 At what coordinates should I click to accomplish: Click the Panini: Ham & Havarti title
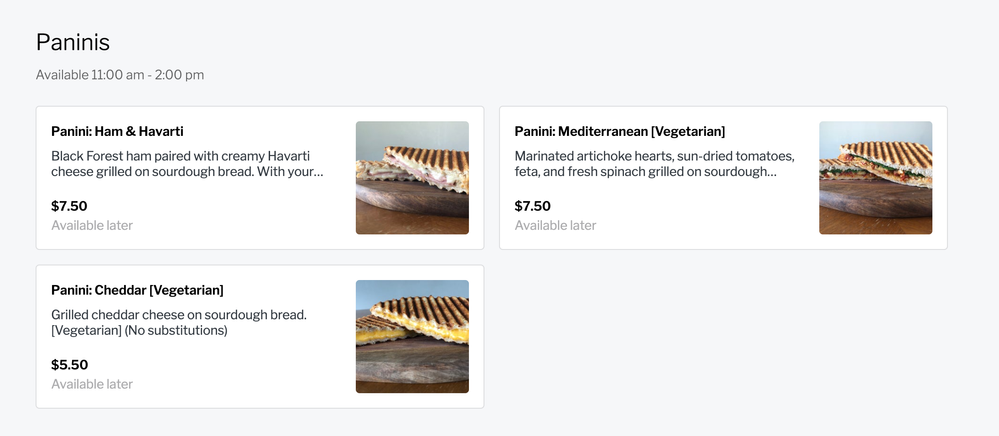point(117,131)
